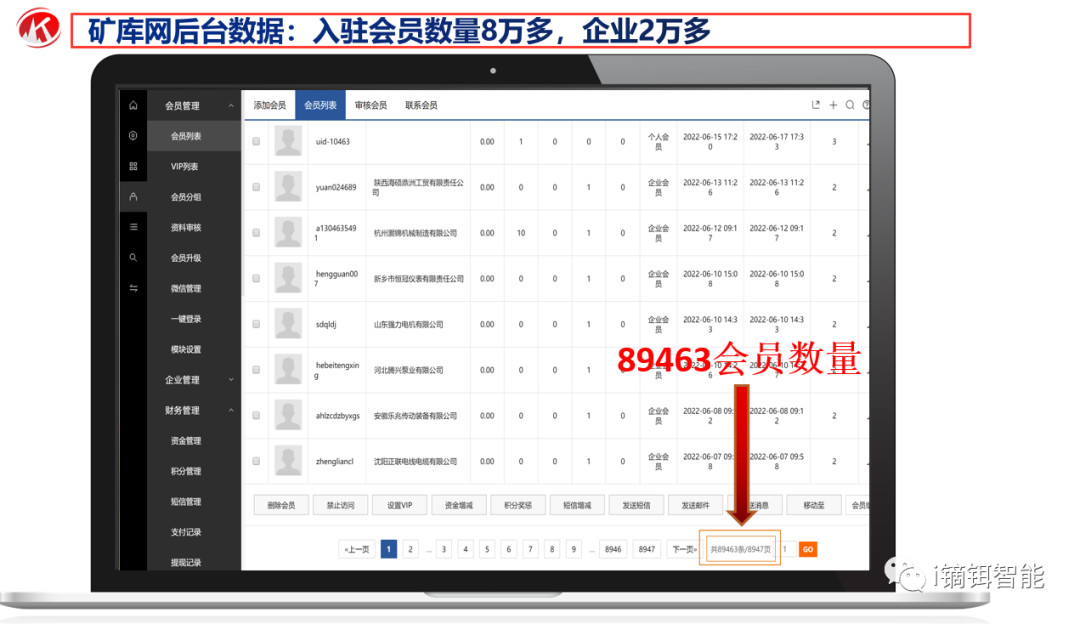Viewport: 1080px width, 624px height.
Task: Expand the 企业管理 menu section
Action: click(x=231, y=380)
